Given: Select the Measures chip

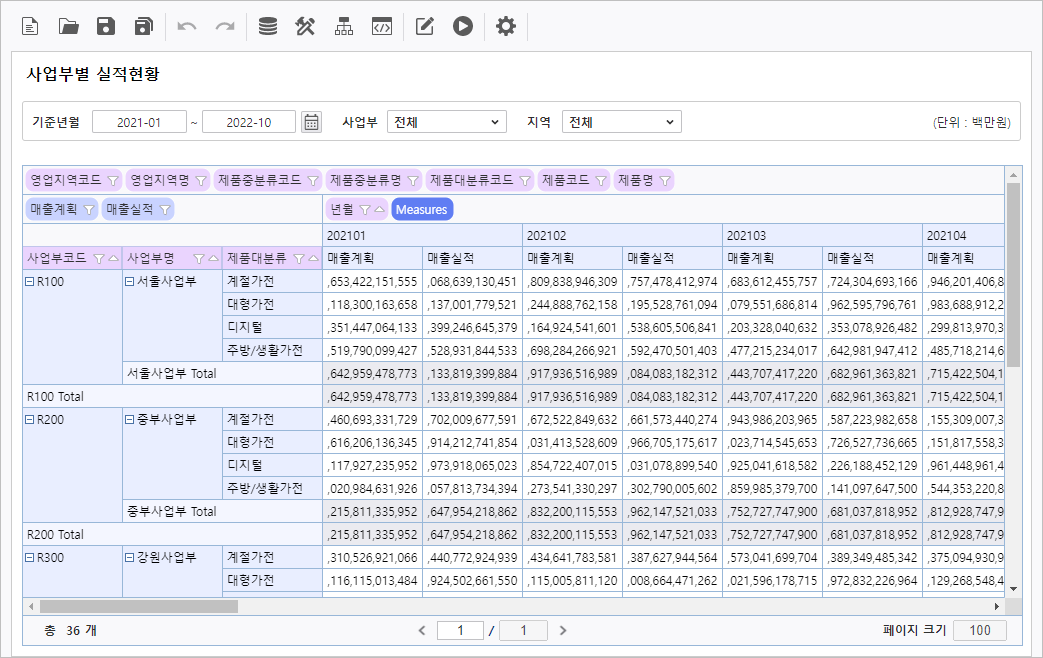Looking at the screenshot, I should [x=422, y=209].
